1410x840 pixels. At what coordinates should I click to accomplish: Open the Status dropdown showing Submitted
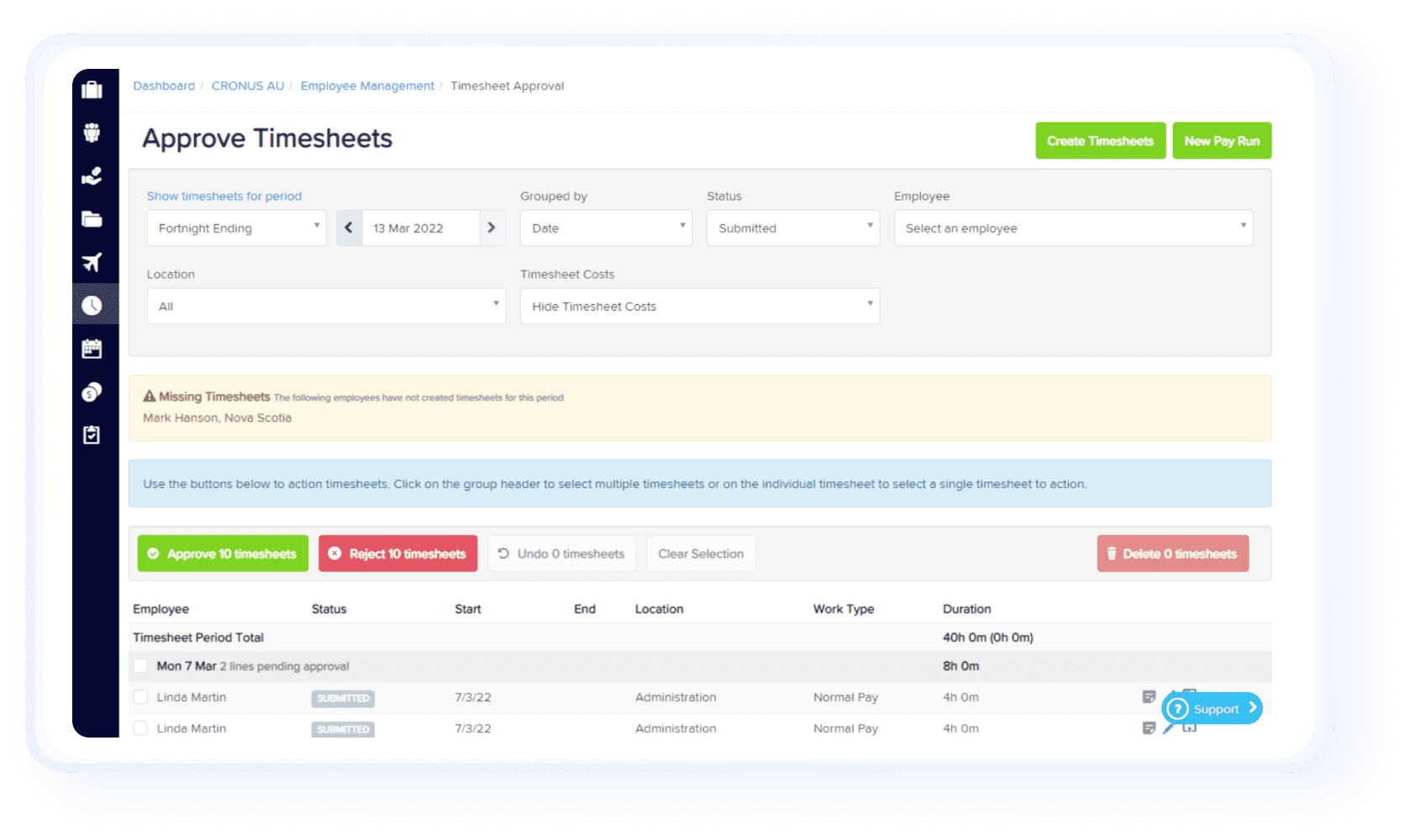(792, 228)
